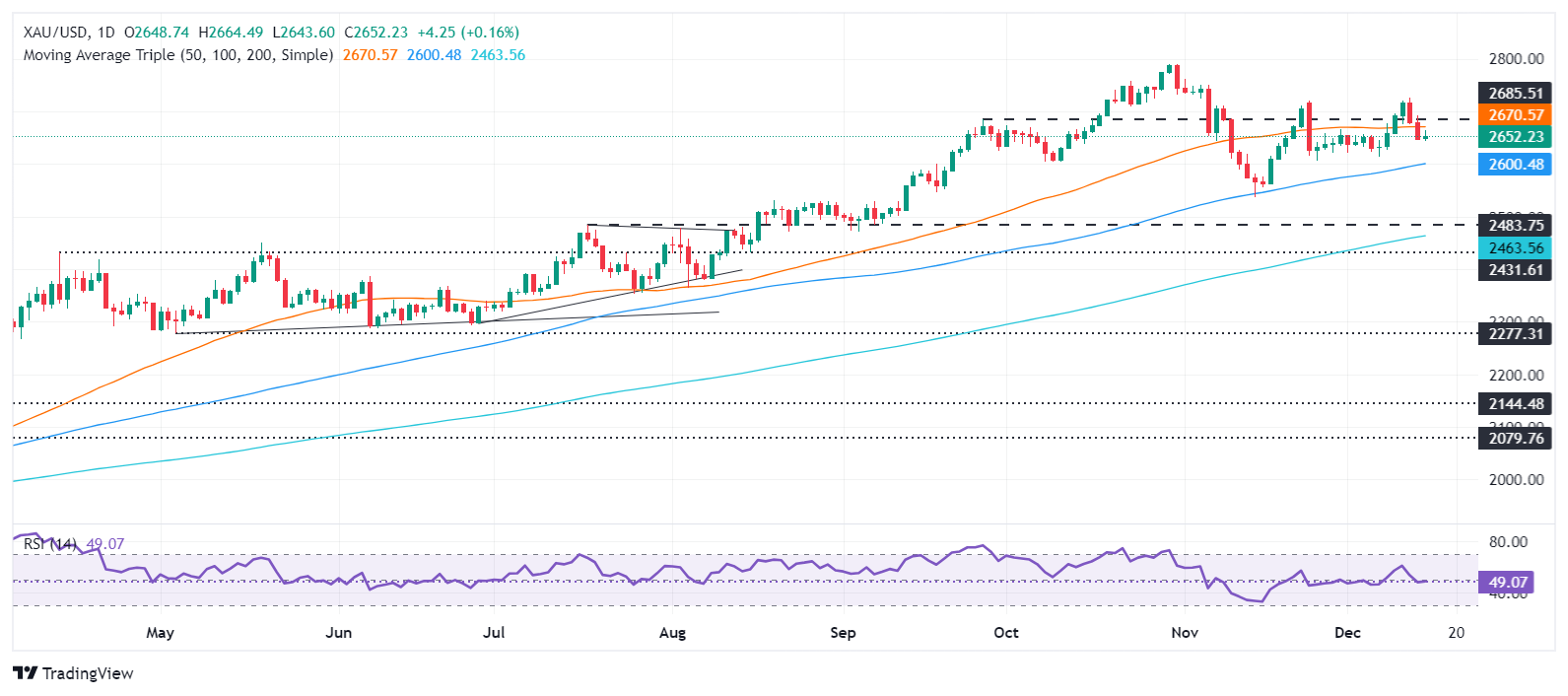The width and height of the screenshot is (1568, 696).
Task: Click the Nov marker on the time axis
Action: pyautogui.click(x=1185, y=633)
